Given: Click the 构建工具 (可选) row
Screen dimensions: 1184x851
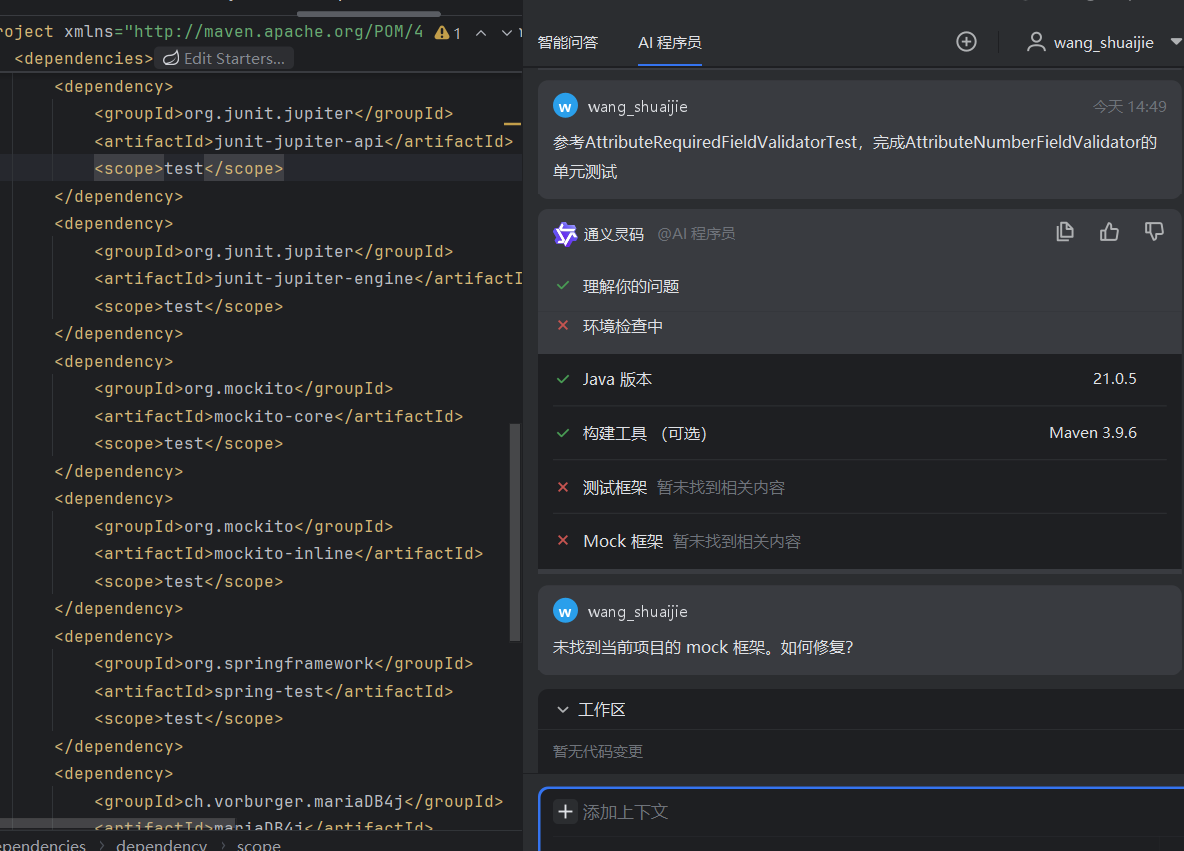Looking at the screenshot, I should [x=859, y=433].
